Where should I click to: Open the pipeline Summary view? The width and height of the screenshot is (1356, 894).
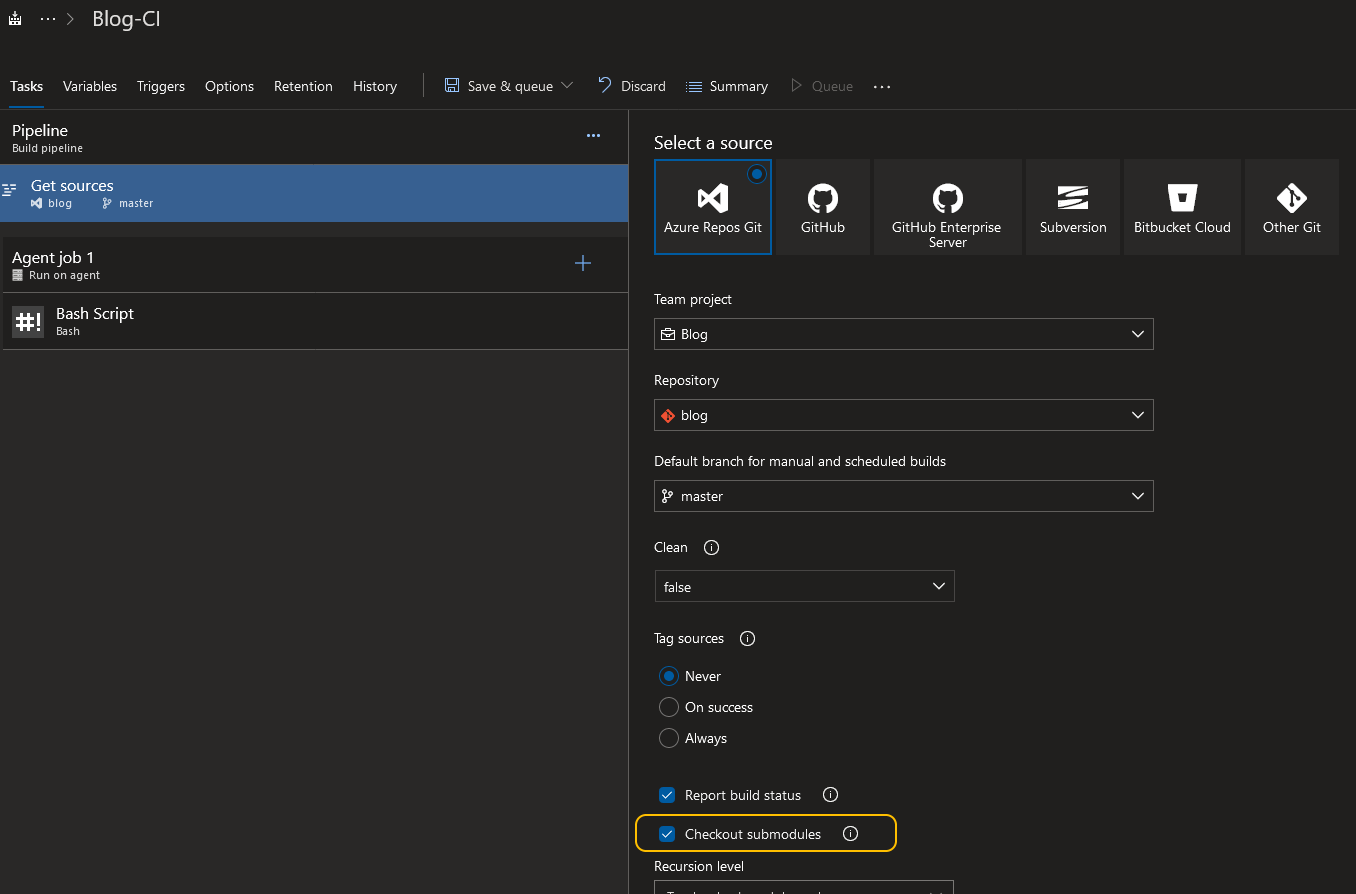point(727,86)
